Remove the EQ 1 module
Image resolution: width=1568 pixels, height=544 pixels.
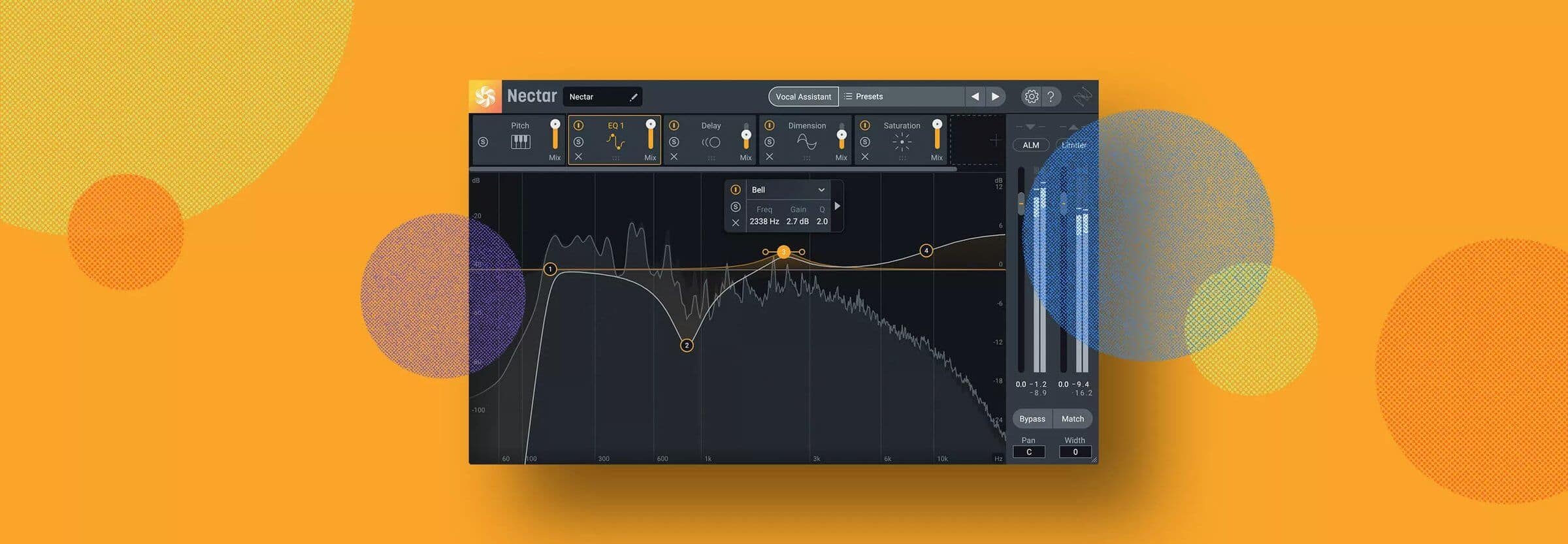click(x=578, y=157)
